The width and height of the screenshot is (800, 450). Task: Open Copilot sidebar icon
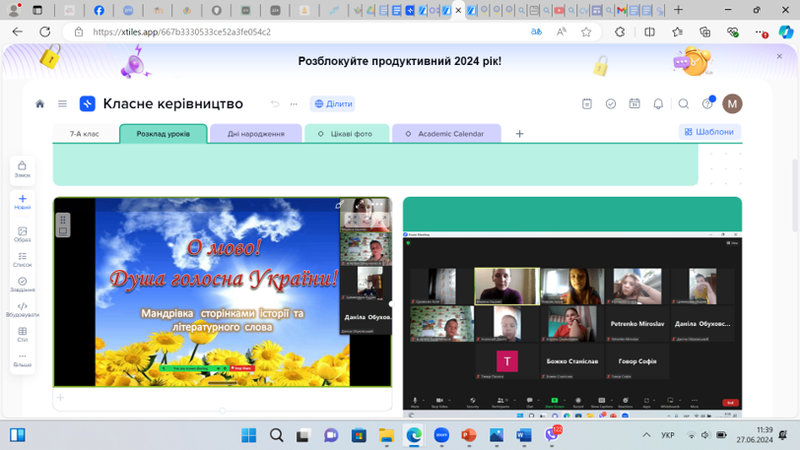click(786, 32)
